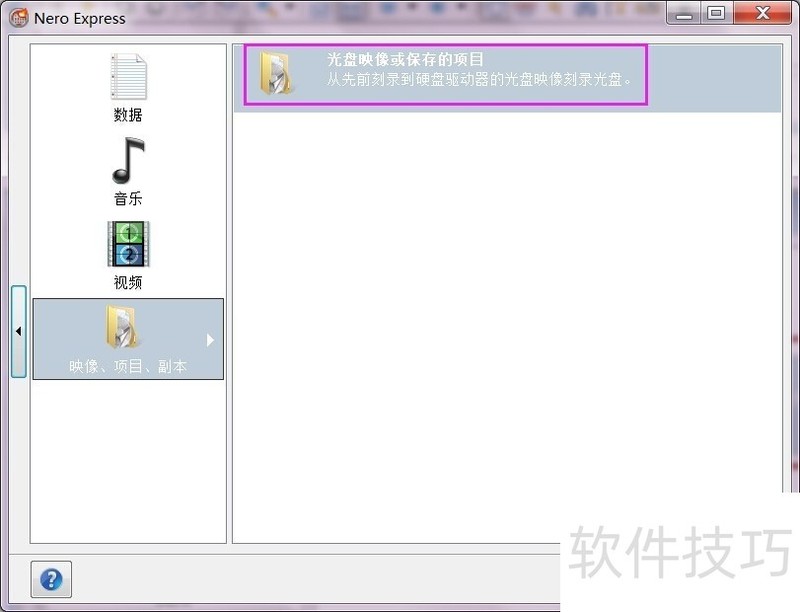The image size is (800, 612).
Task: Open help with the blue question mark
Action: [51, 579]
